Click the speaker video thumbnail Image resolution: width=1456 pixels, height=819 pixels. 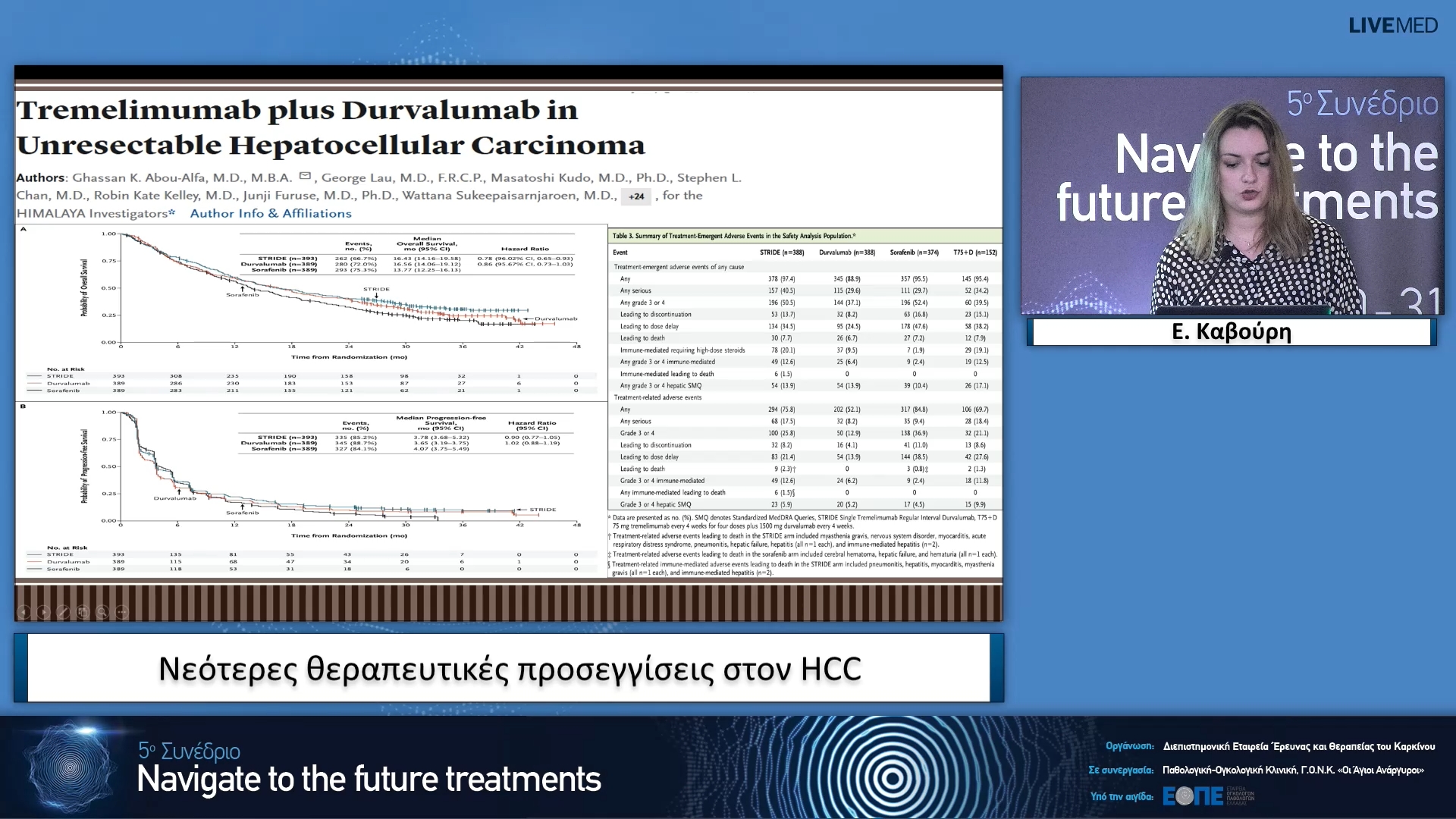coord(1232,196)
